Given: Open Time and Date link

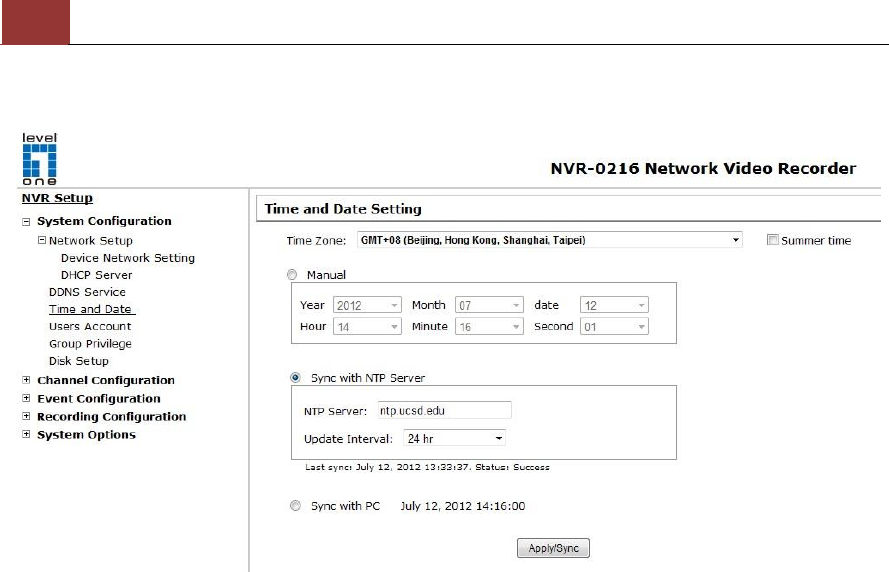Looking at the screenshot, I should [x=92, y=309].
